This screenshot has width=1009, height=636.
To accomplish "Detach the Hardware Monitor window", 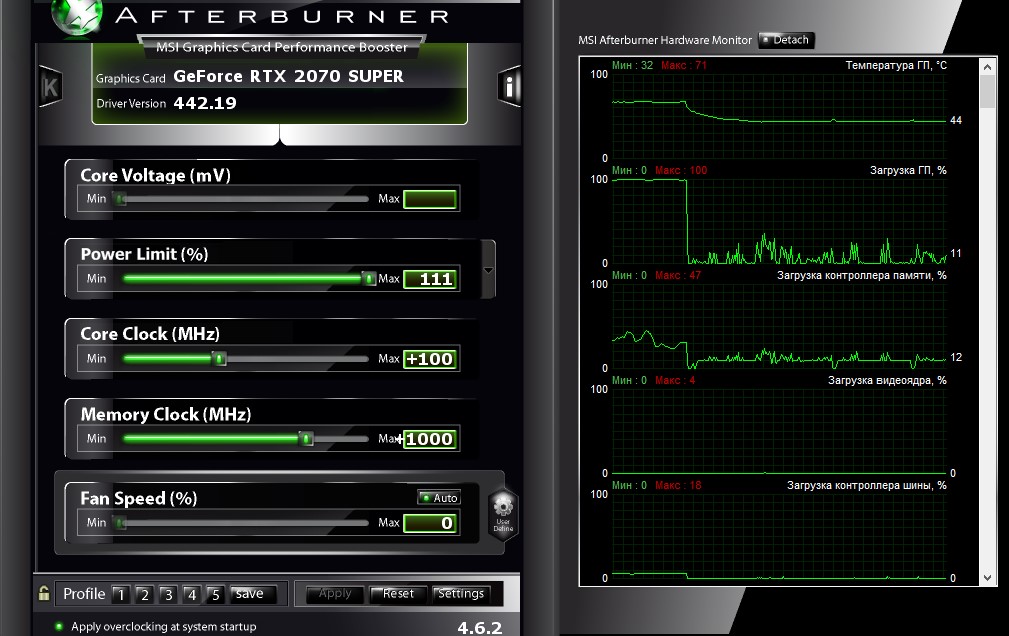I will tap(786, 40).
